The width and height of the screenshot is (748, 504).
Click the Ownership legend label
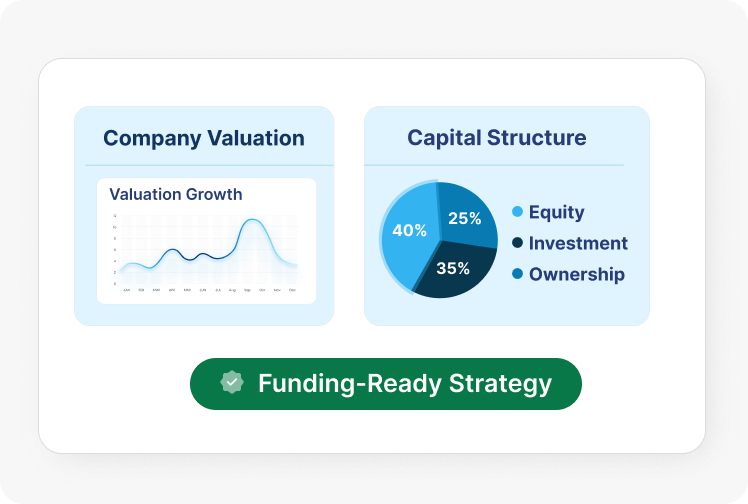576,274
